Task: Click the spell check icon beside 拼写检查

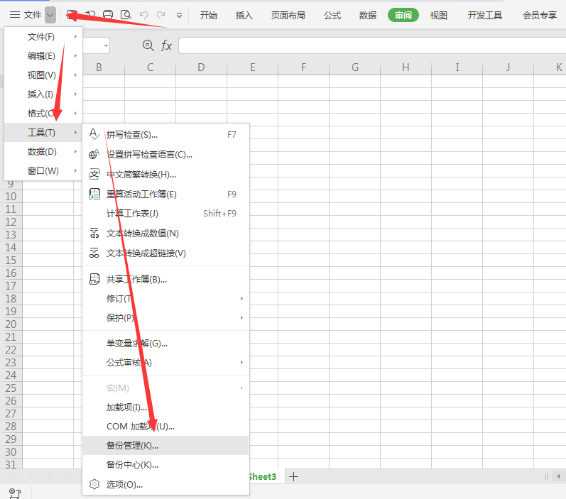Action: tap(94, 134)
